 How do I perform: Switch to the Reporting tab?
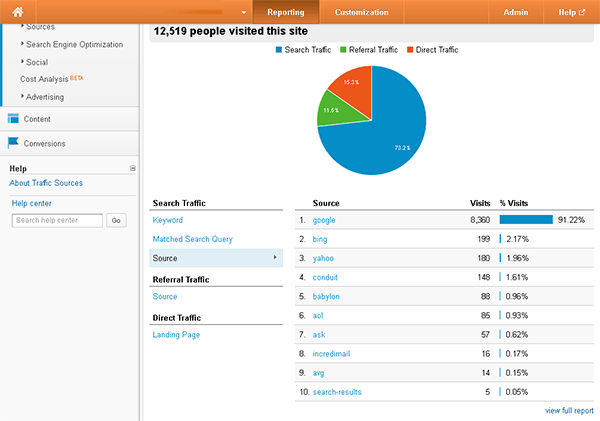(286, 12)
